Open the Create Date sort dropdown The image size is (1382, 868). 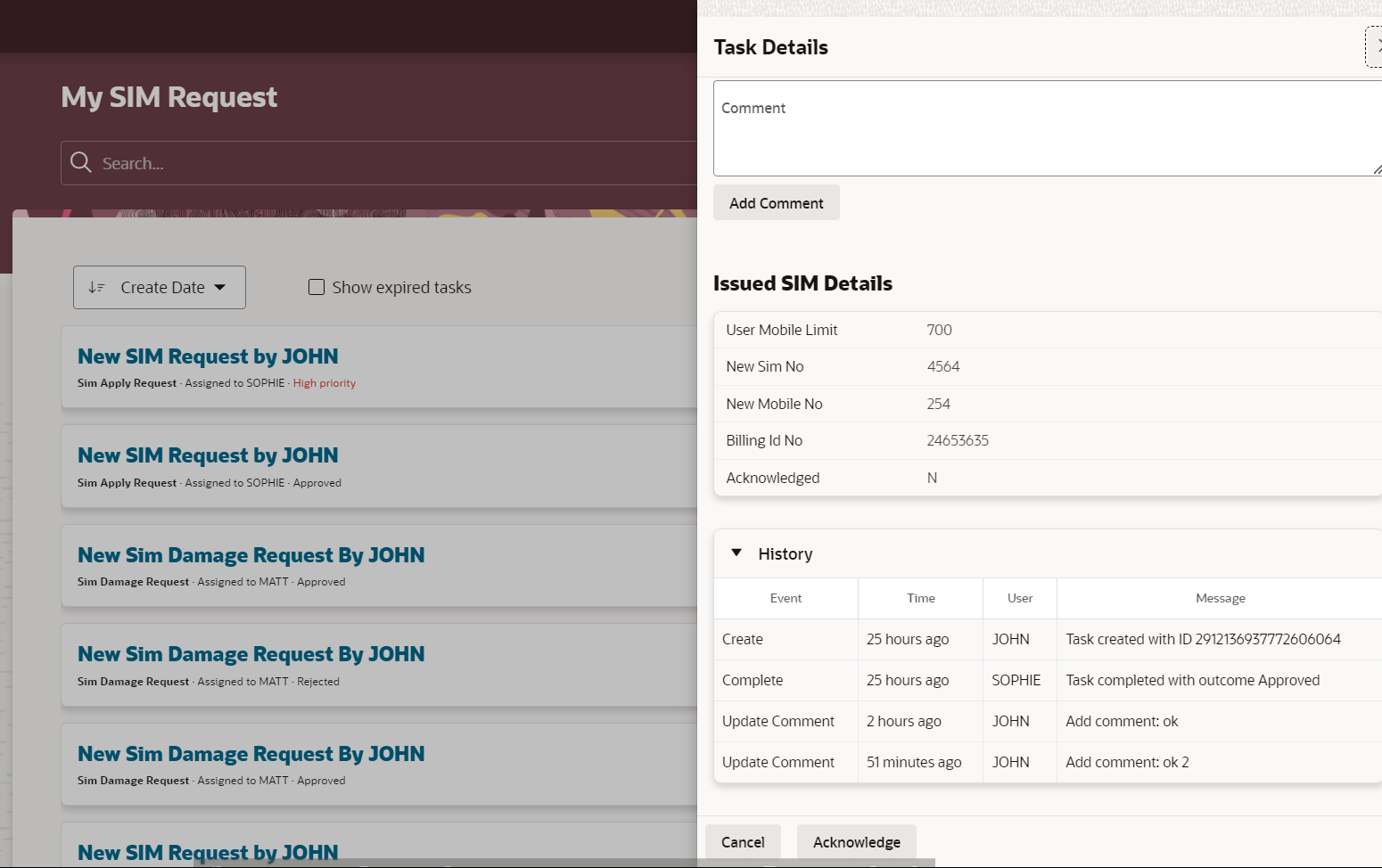point(160,287)
